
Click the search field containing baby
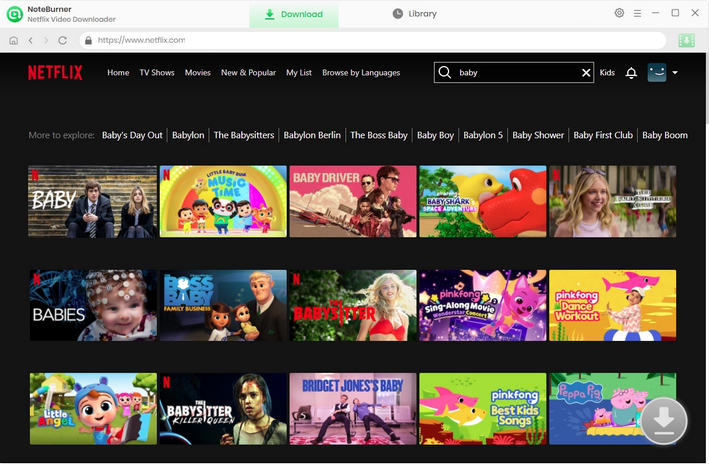514,72
